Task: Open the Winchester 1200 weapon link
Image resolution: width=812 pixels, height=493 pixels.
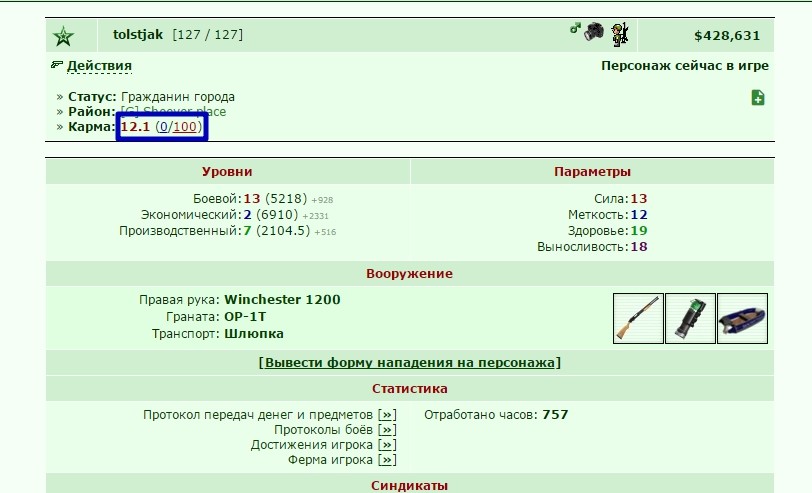Action: coord(282,299)
